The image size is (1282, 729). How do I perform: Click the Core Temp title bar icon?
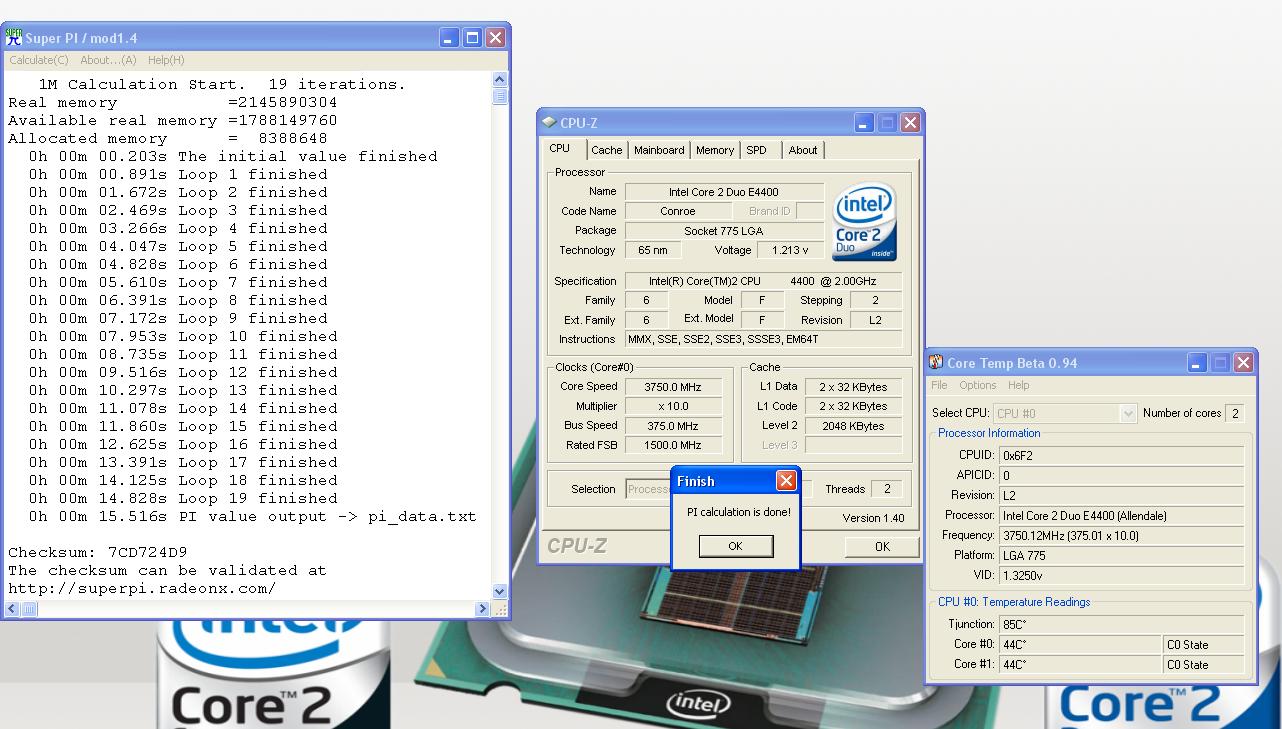point(936,363)
